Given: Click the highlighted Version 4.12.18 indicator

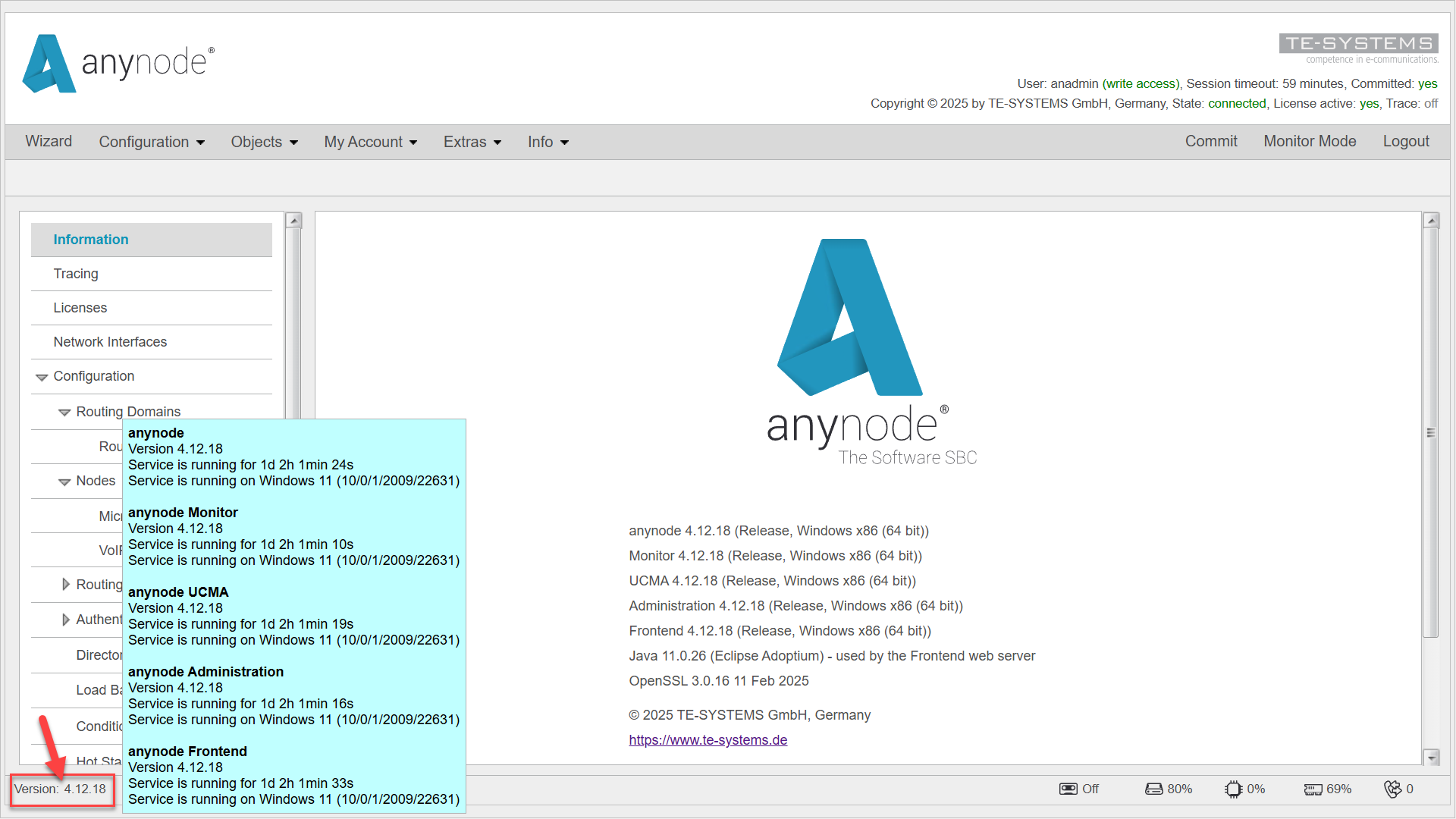Looking at the screenshot, I should point(61,789).
